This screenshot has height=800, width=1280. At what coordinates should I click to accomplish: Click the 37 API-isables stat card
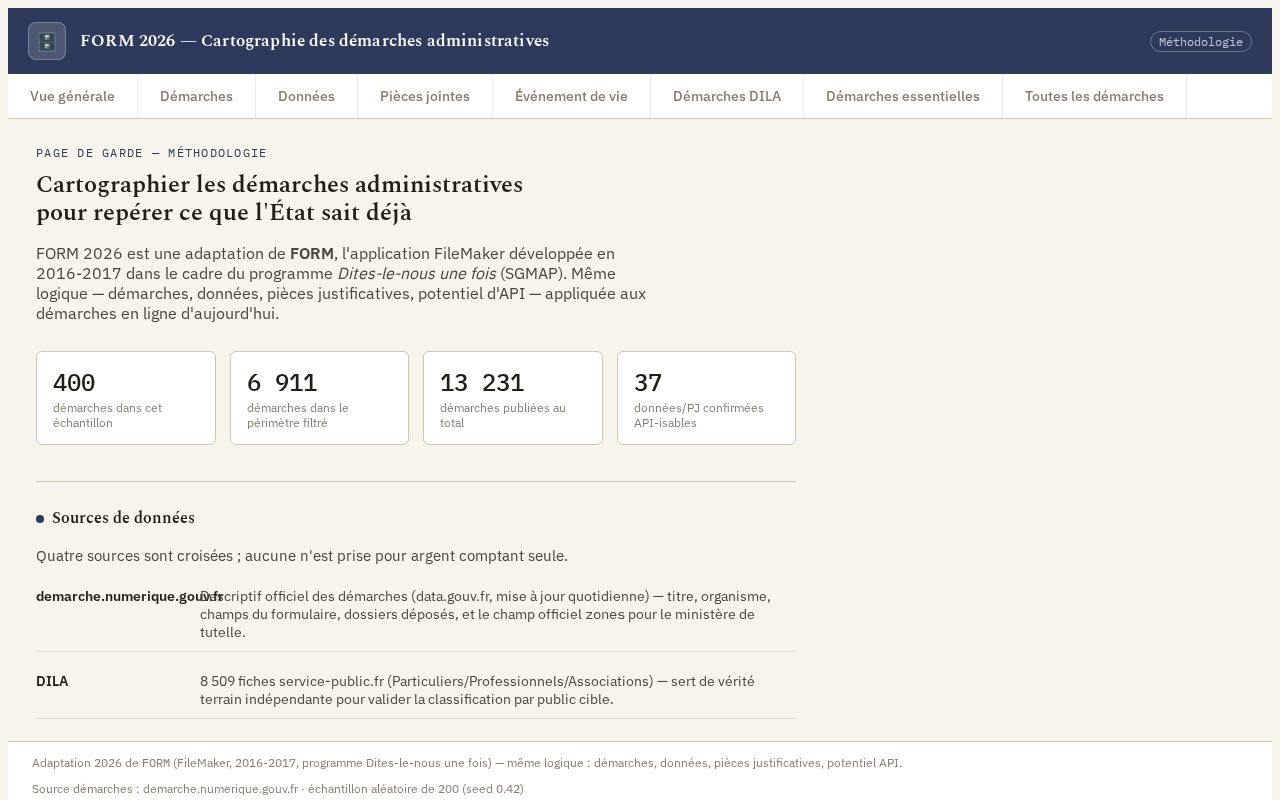coord(706,398)
